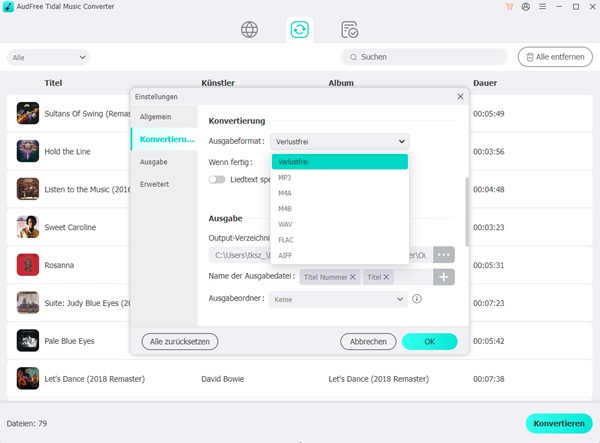Screen dimensions: 600x443
Task: Close the Einstellungen dialog with X
Action: (460, 96)
